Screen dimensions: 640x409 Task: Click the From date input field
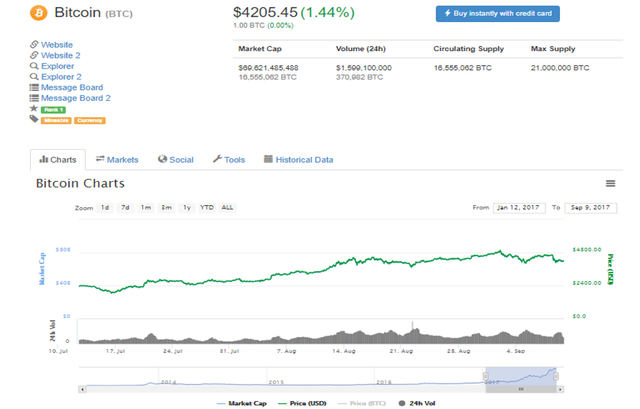(x=519, y=208)
